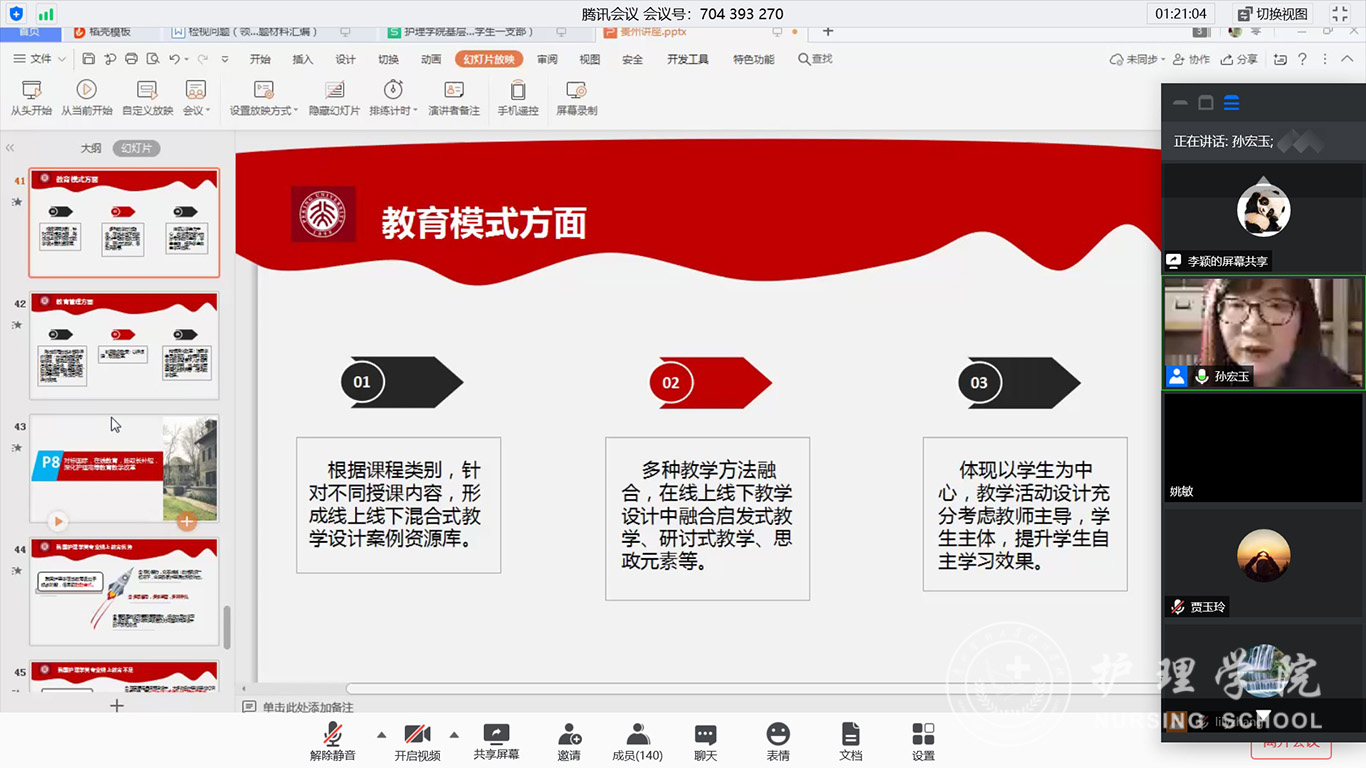The height and width of the screenshot is (768, 1366).
Task: Open 演讲者备注 presenter notes
Action: 454,91
